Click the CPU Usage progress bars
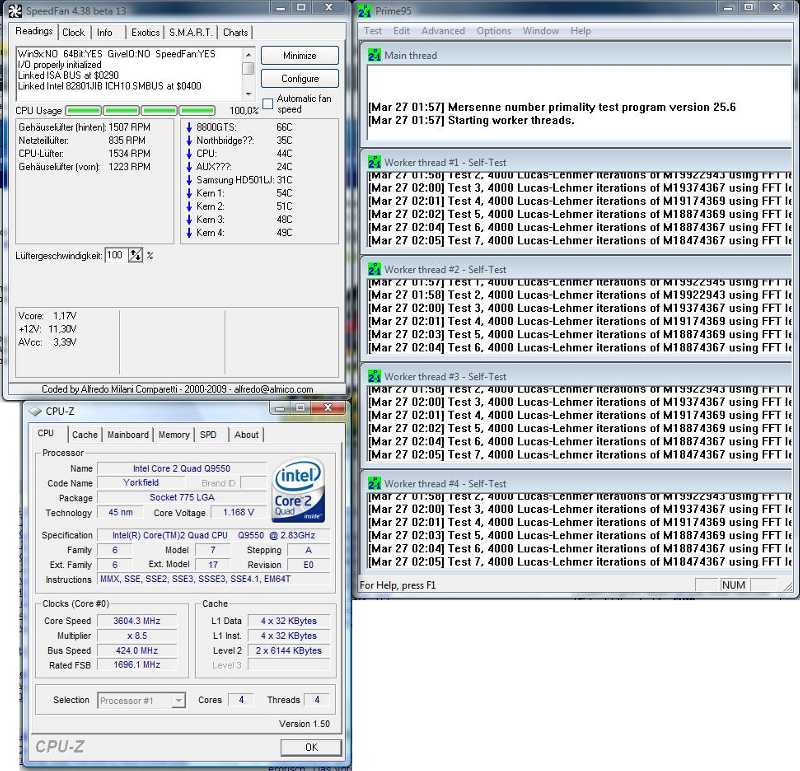This screenshot has width=800, height=771. click(140, 110)
